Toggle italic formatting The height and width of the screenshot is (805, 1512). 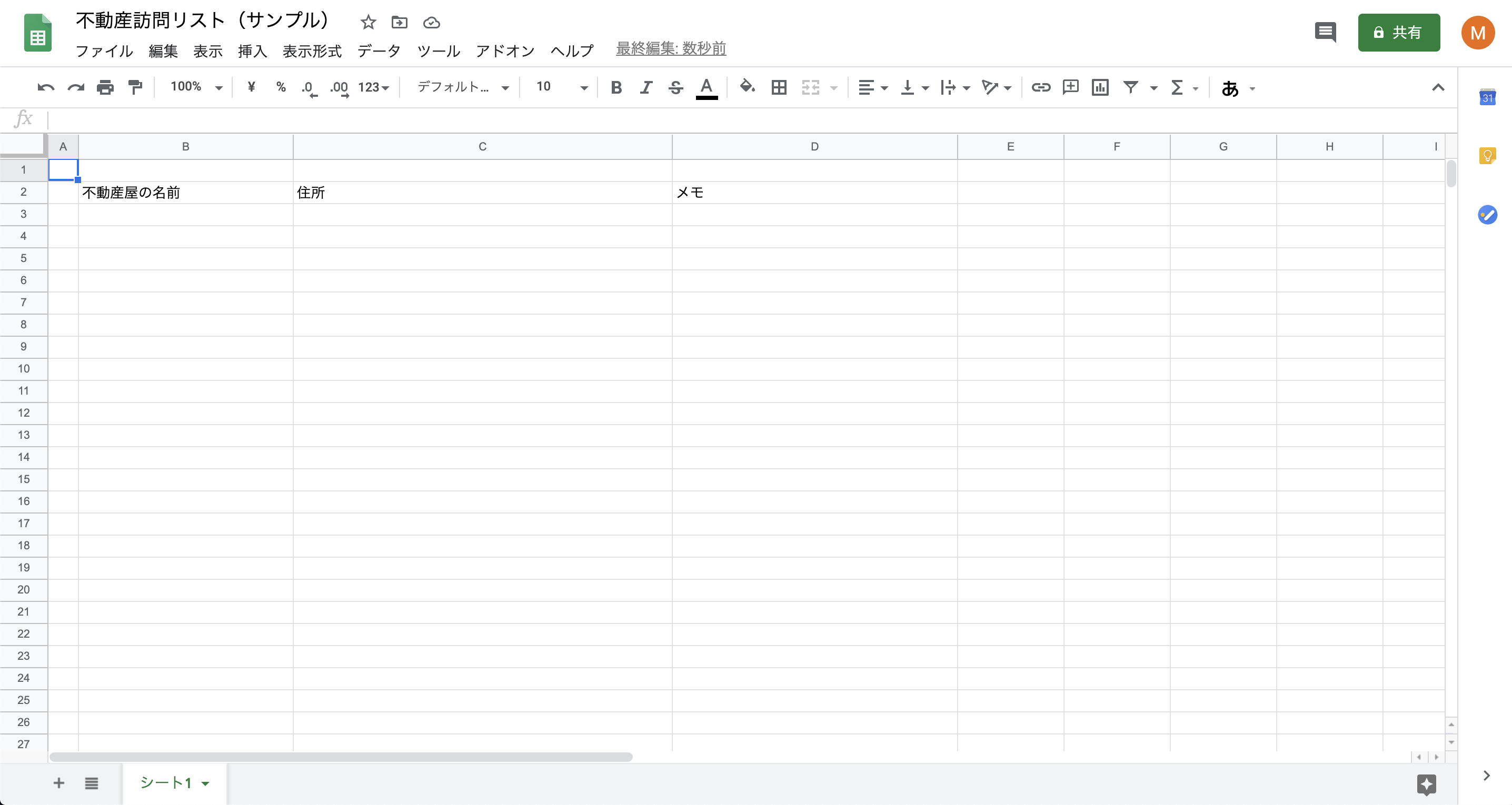[646, 88]
